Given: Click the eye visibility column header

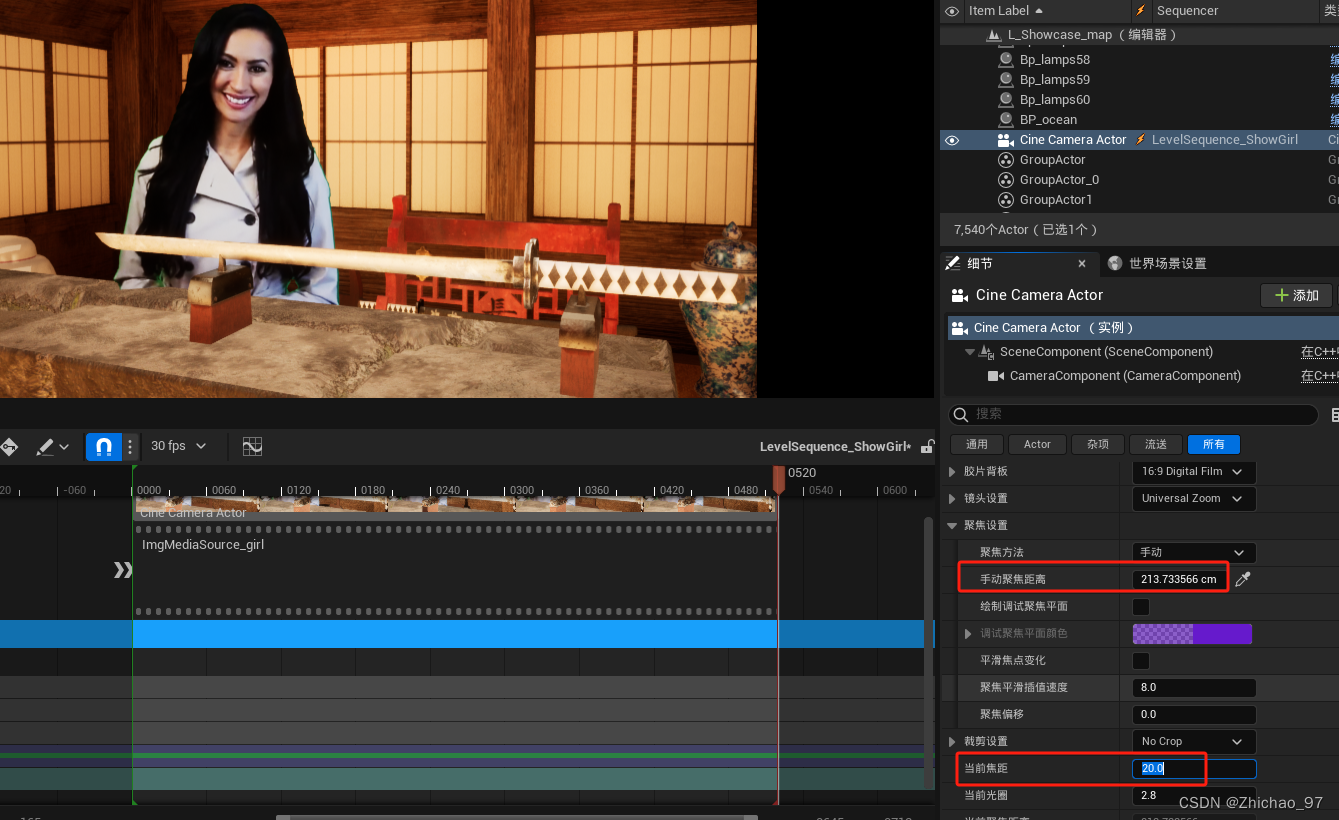Looking at the screenshot, I should coord(952,11).
